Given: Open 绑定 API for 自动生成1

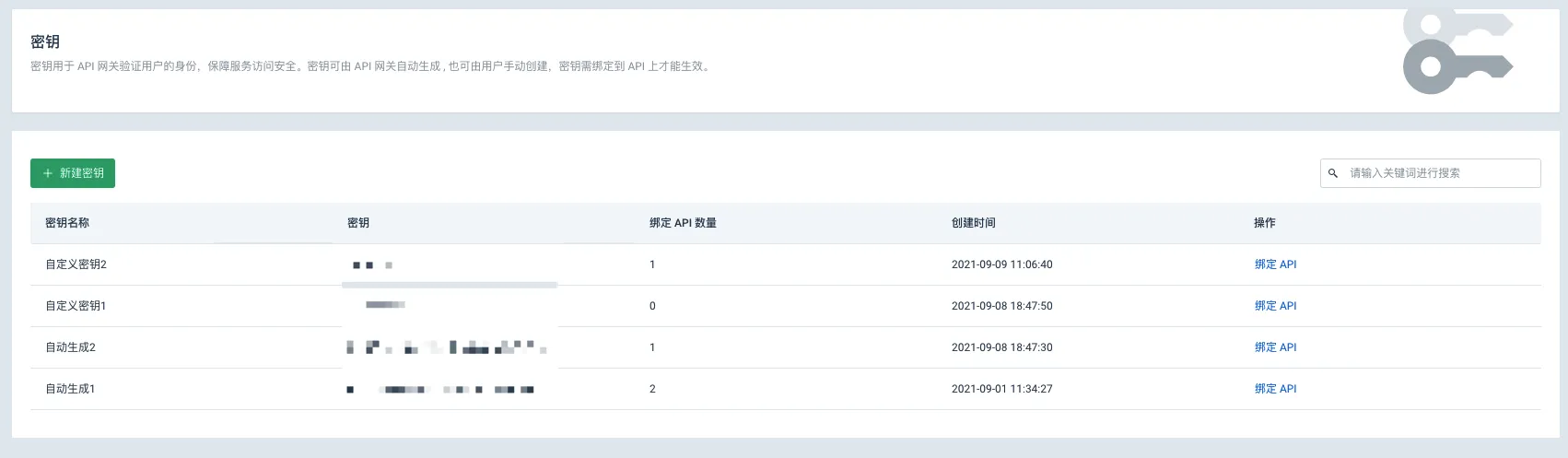Looking at the screenshot, I should pyautogui.click(x=1275, y=389).
